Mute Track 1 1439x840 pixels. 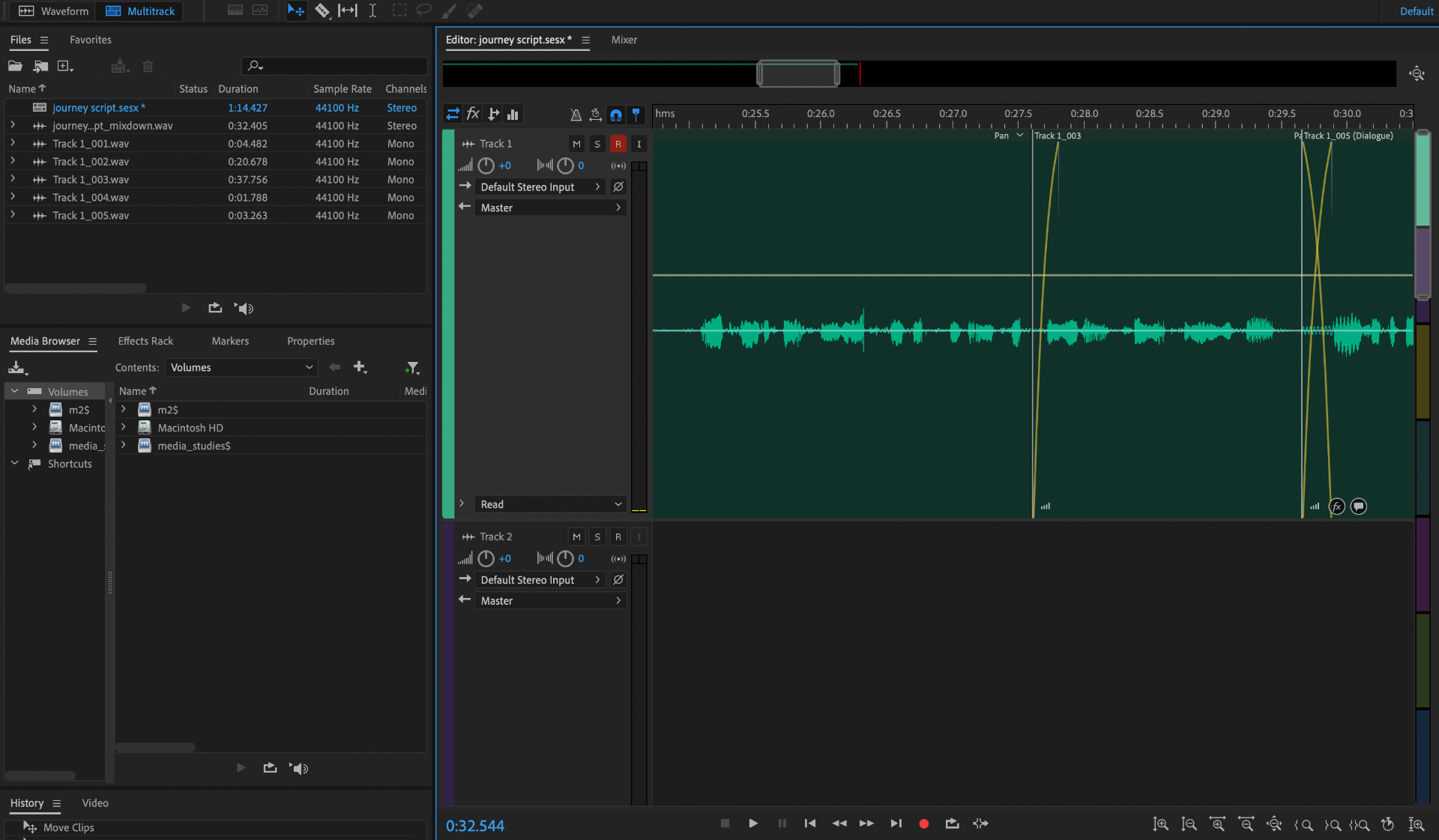click(x=576, y=144)
